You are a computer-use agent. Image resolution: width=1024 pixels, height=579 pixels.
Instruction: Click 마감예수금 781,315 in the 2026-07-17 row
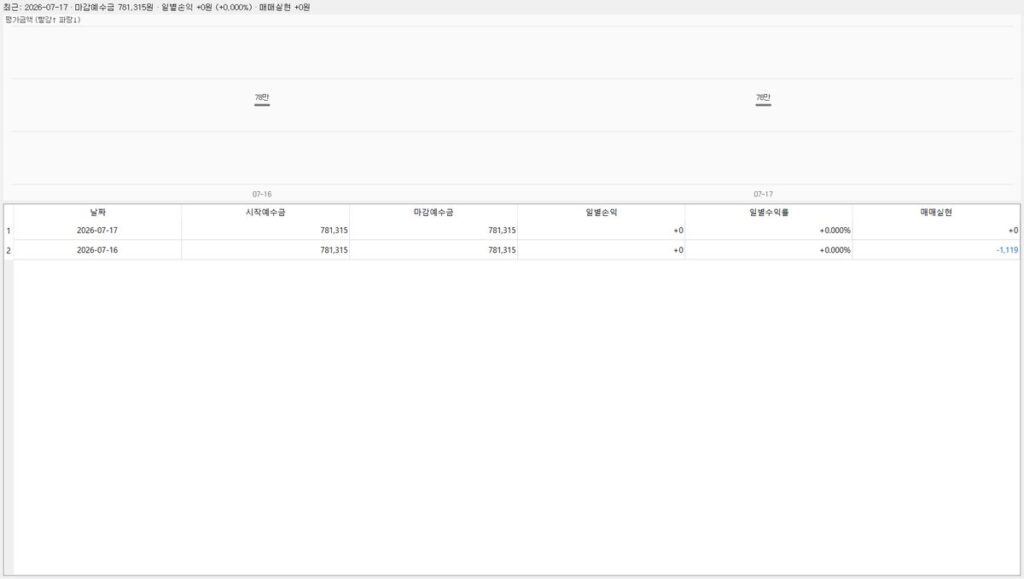coord(433,230)
